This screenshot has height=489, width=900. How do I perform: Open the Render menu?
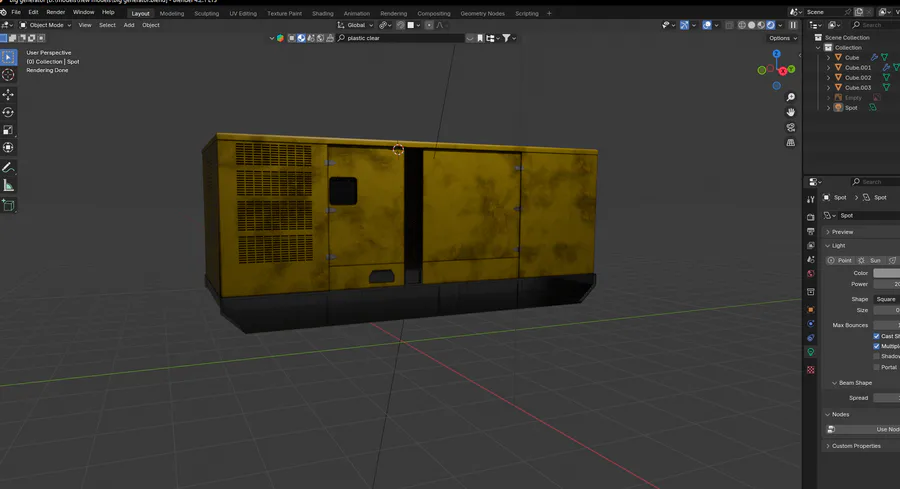tap(56, 12)
